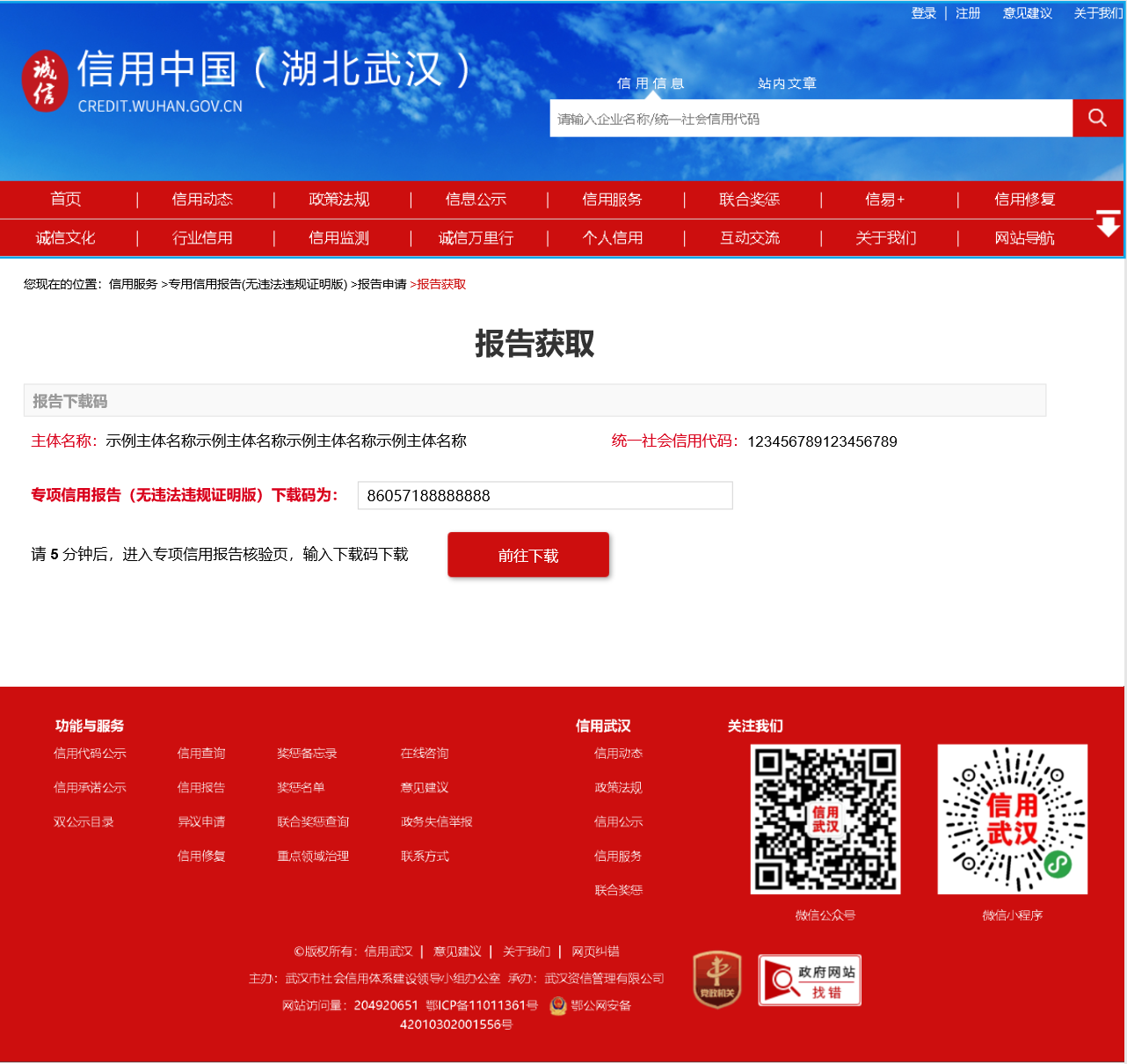The height and width of the screenshot is (1064, 1127).
Task: Click the red 诚信 site logo
Action: 44,81
